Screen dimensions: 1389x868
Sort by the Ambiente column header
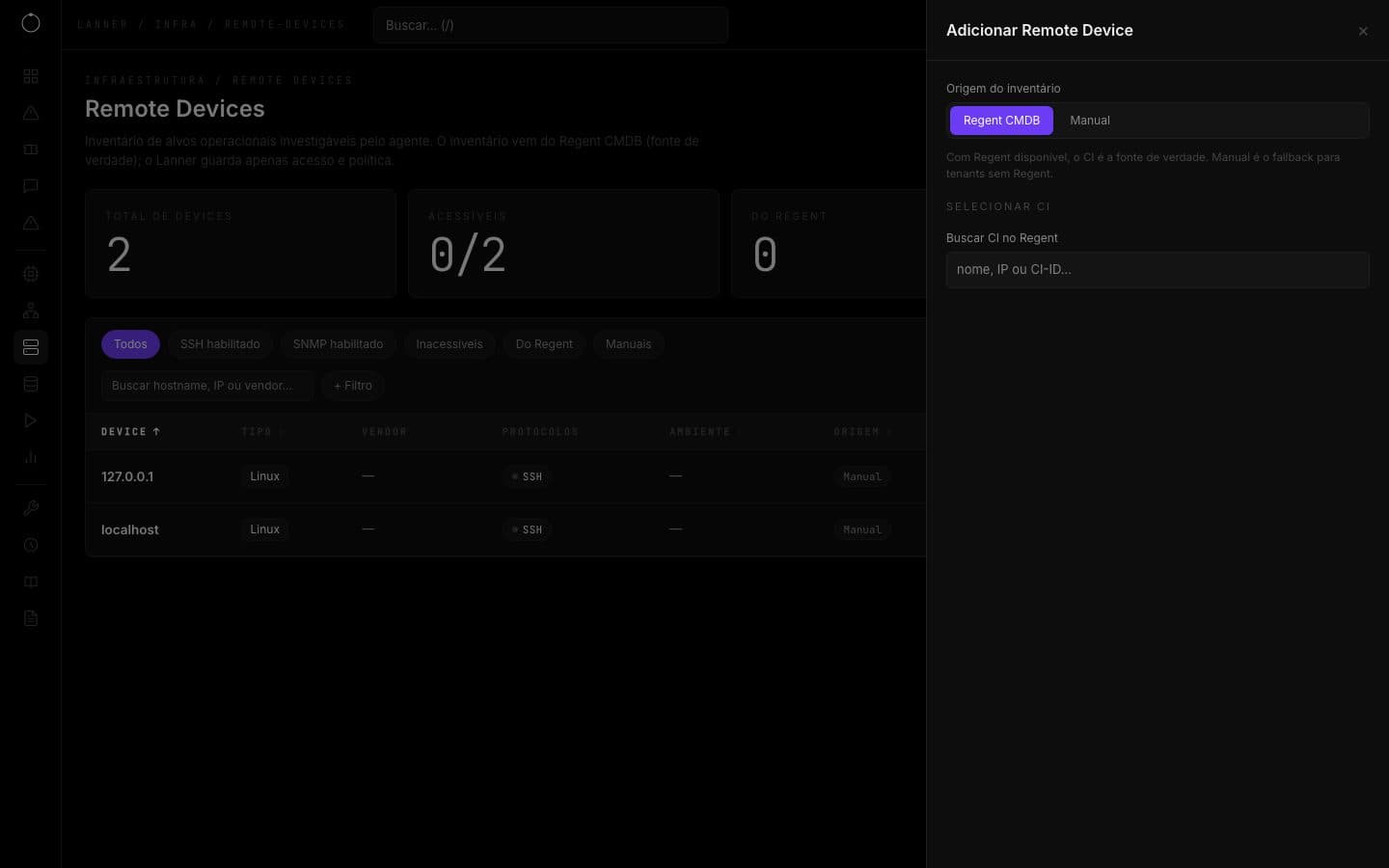(705, 432)
